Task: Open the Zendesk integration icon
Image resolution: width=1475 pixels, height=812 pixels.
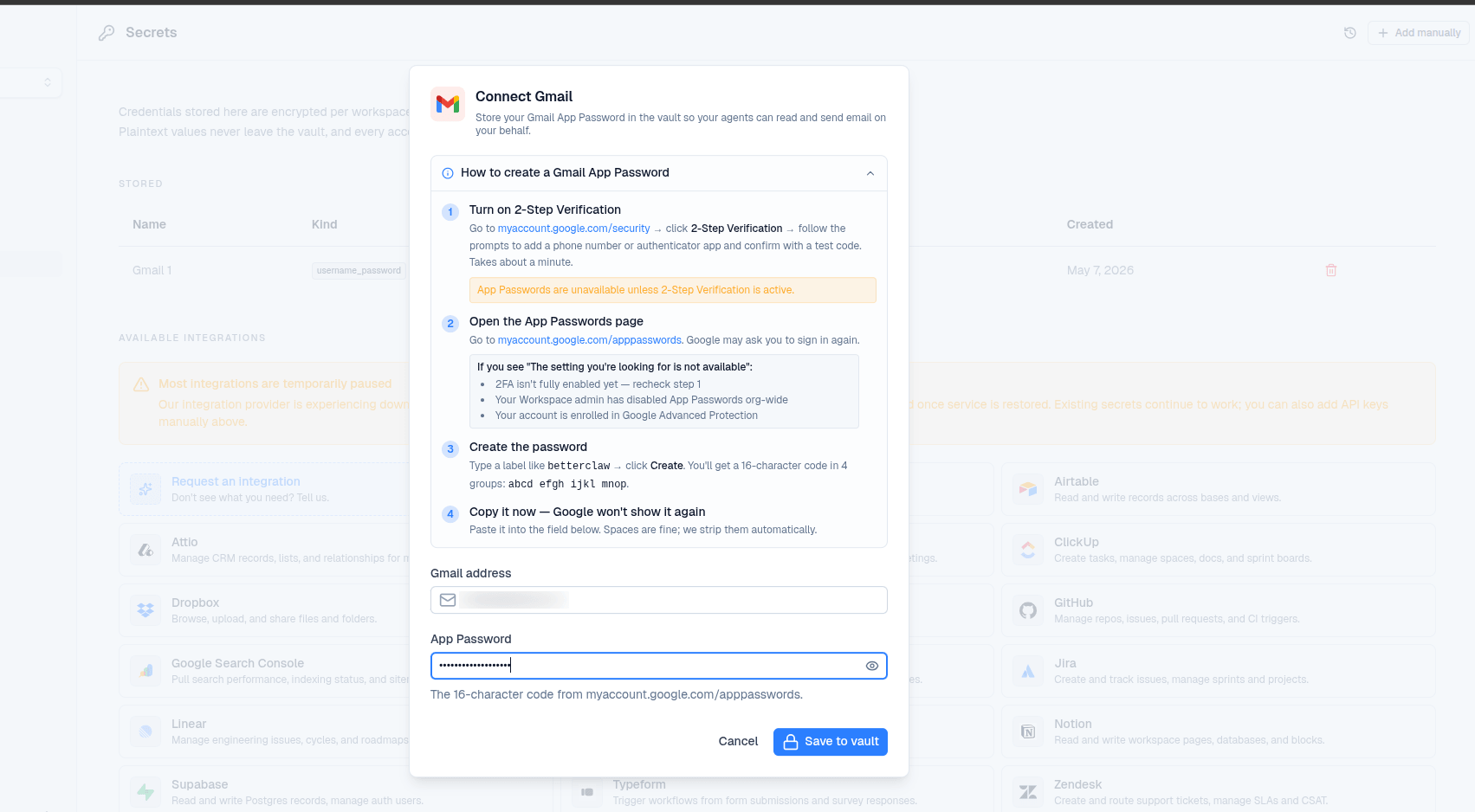Action: coord(1028,792)
